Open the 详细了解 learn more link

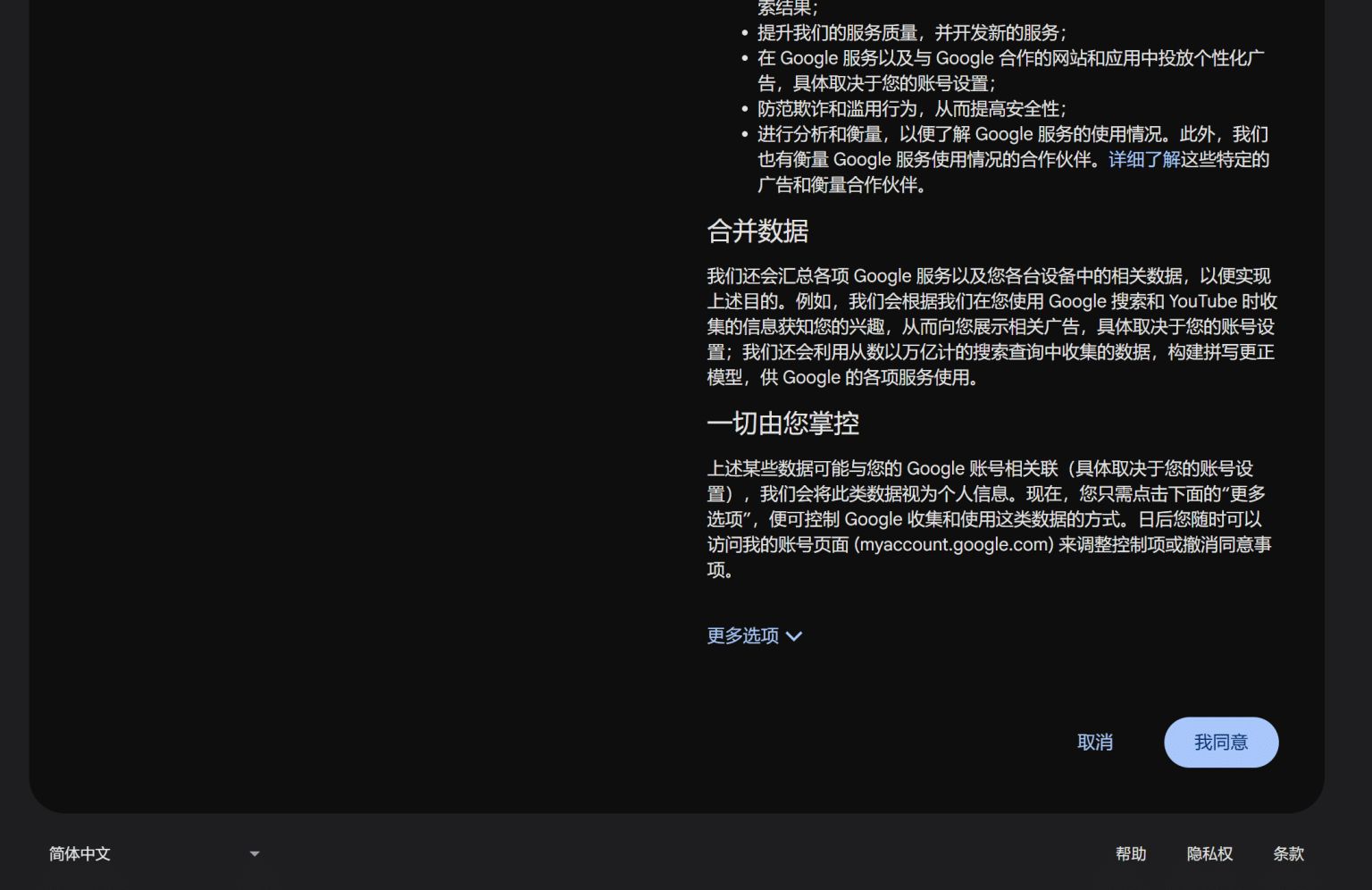coord(1144,159)
